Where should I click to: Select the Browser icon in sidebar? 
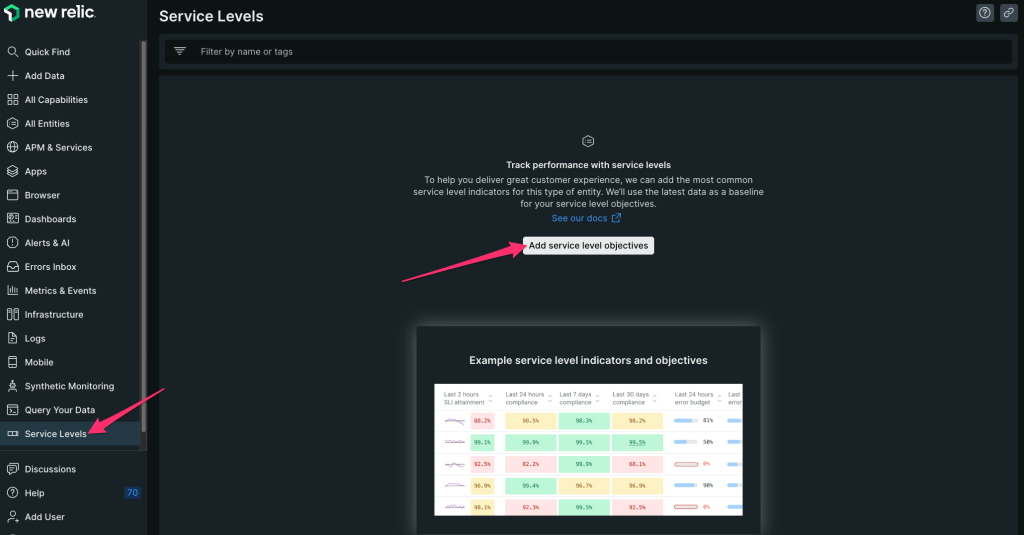pyautogui.click(x=12, y=195)
